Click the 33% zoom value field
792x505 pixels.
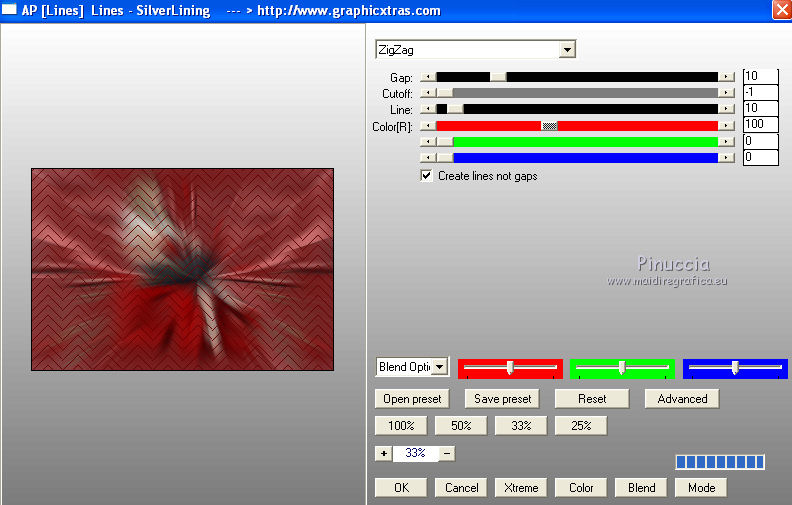pyautogui.click(x=416, y=453)
